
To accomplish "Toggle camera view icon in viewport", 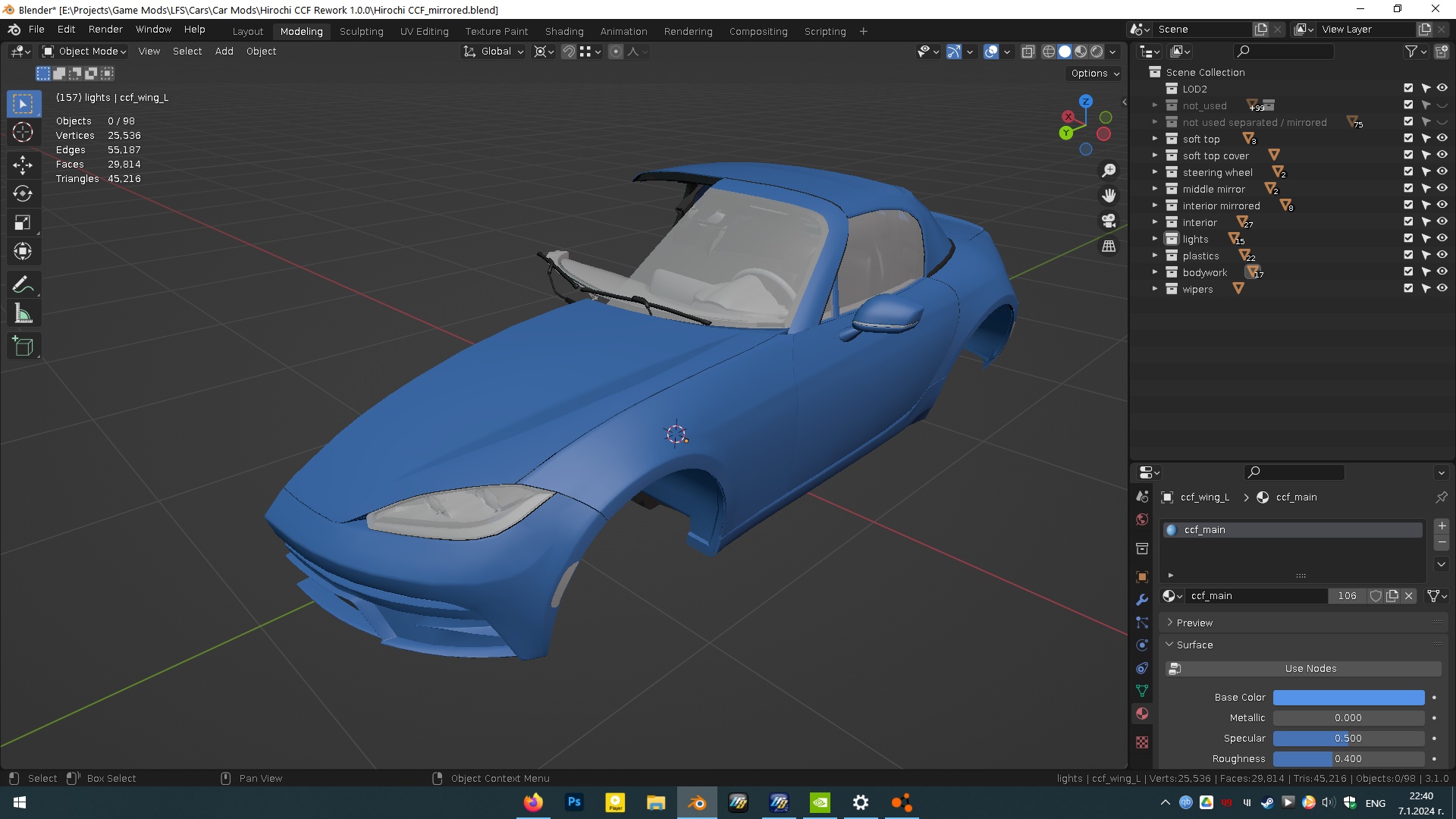I will pos(1109,221).
